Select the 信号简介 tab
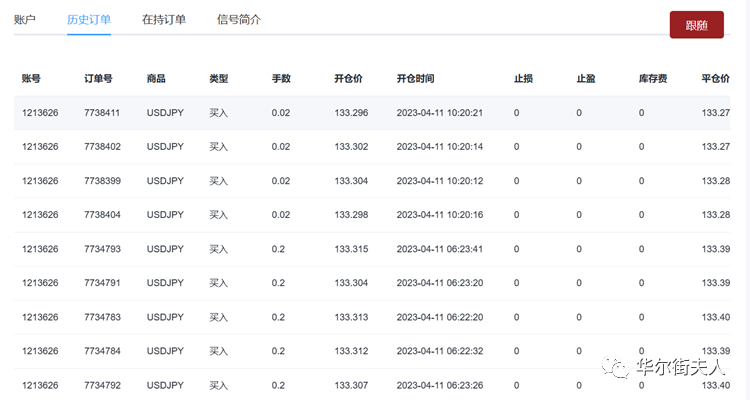 [239, 20]
